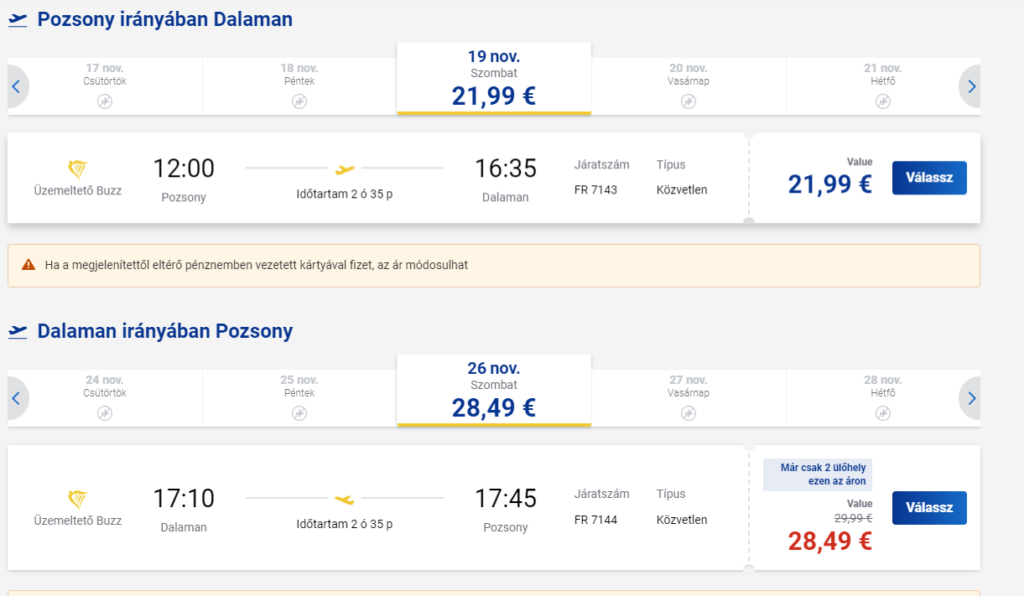Viewport: 1024px width, 596px height.
Task: Choose the 18 nov. Péntek date tab
Action: coord(299,85)
